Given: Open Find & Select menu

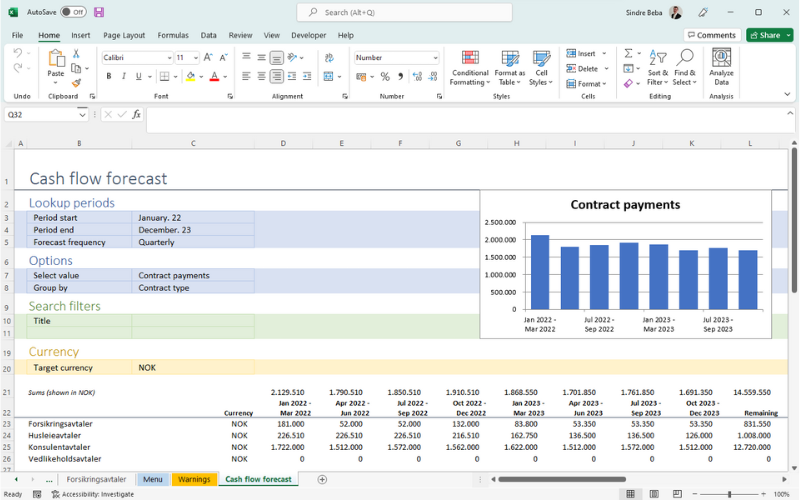Looking at the screenshot, I should pyautogui.click(x=684, y=68).
